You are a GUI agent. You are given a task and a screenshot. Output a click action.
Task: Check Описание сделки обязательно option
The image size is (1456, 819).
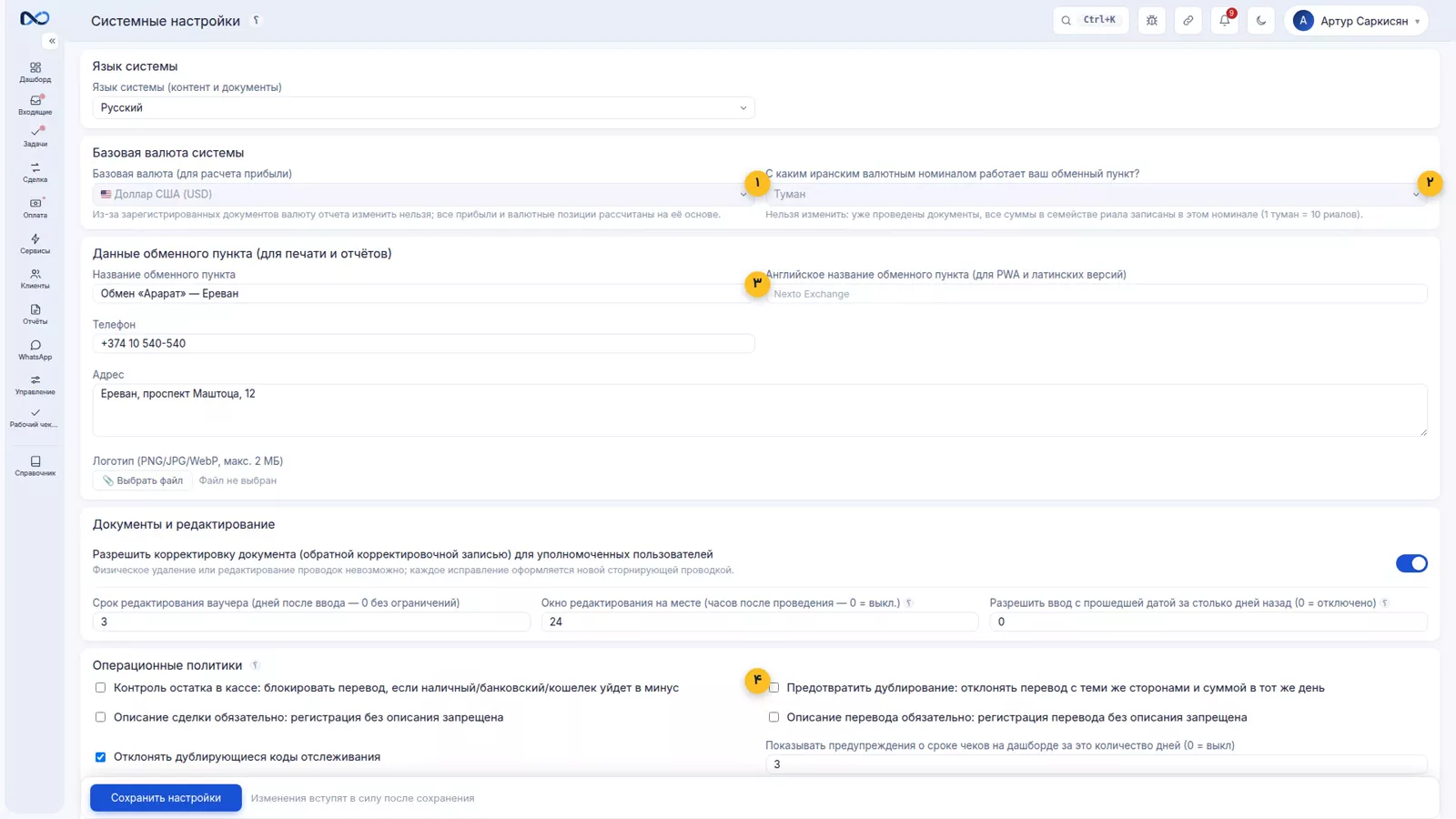[100, 717]
